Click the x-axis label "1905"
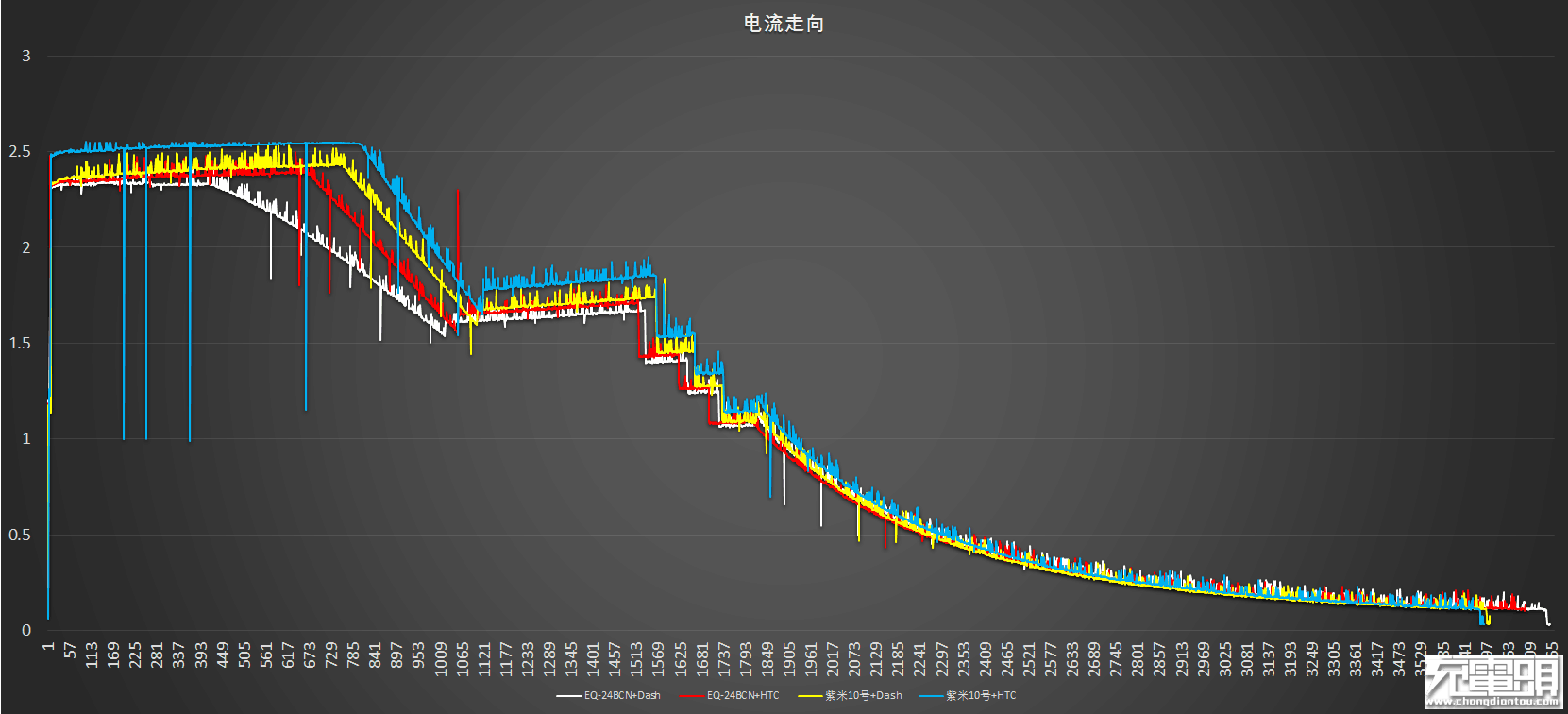The height and width of the screenshot is (714, 1568). [x=789, y=658]
